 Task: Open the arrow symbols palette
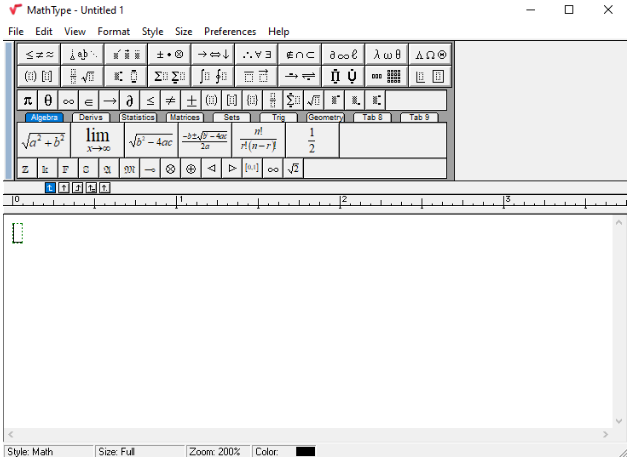[213, 54]
